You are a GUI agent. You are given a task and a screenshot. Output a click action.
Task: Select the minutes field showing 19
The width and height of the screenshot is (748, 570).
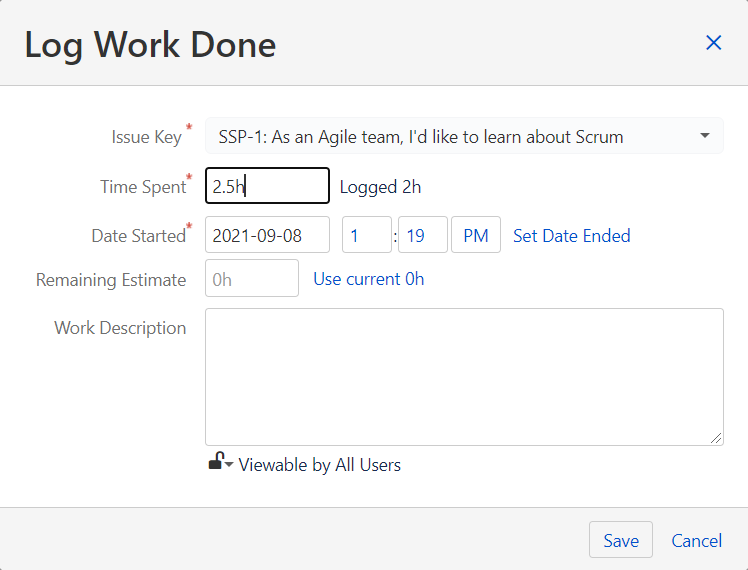422,236
